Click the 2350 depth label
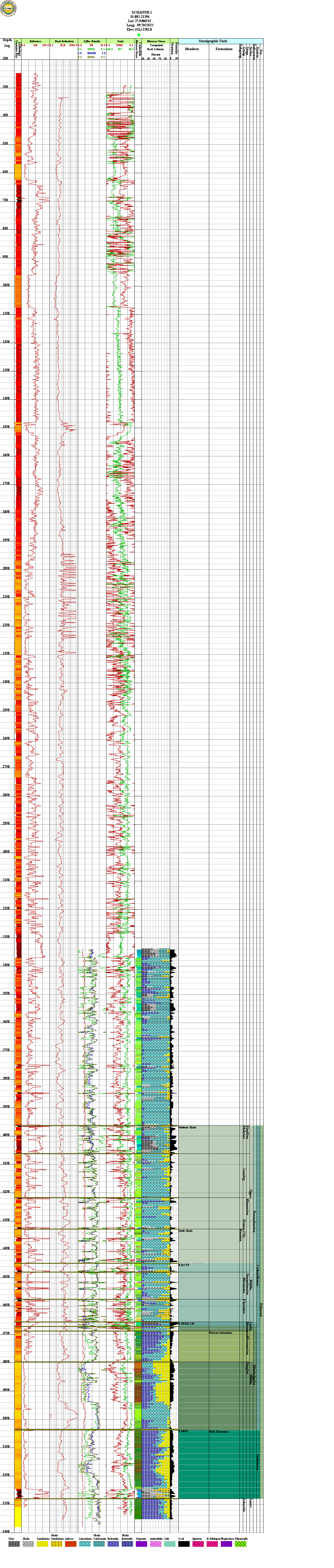Viewport: 334px width, 1568px height. pos(6,653)
